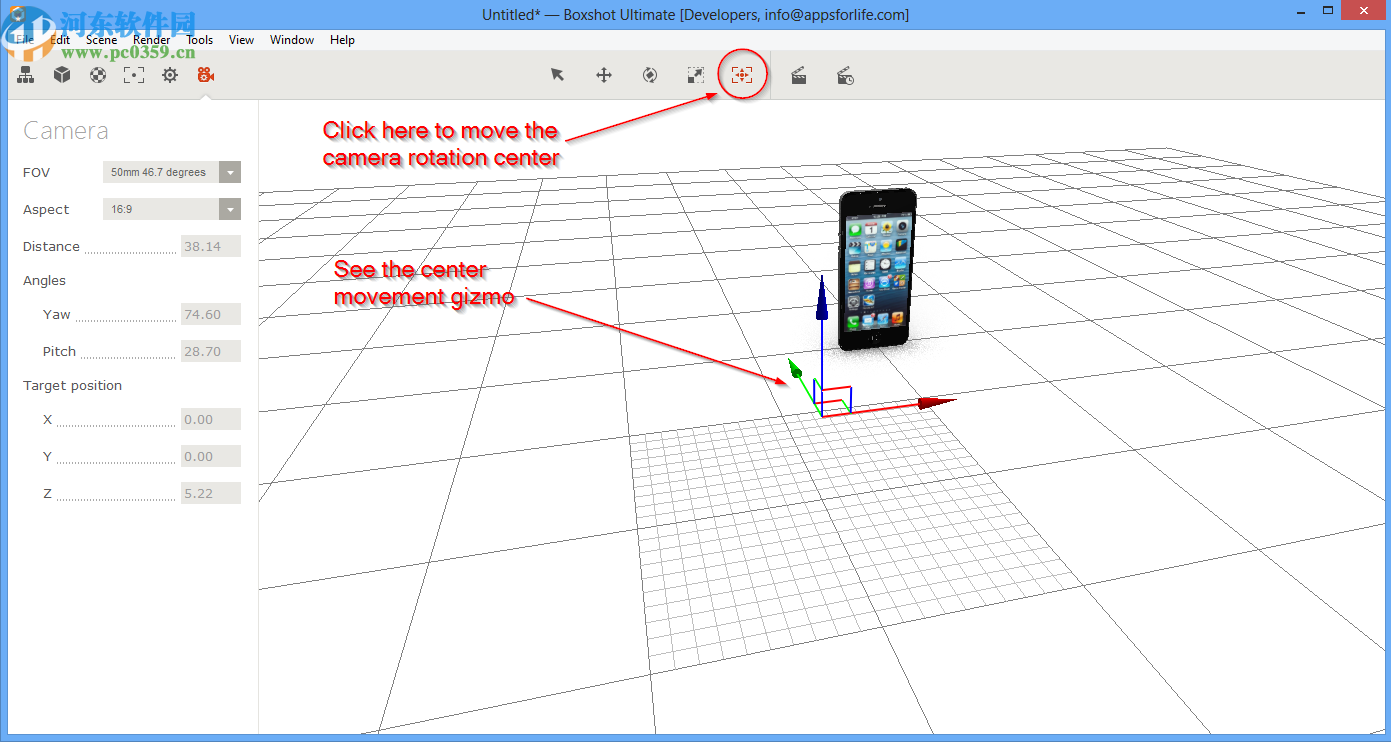Click the Yaw label
This screenshot has width=1391, height=743.
click(57, 314)
